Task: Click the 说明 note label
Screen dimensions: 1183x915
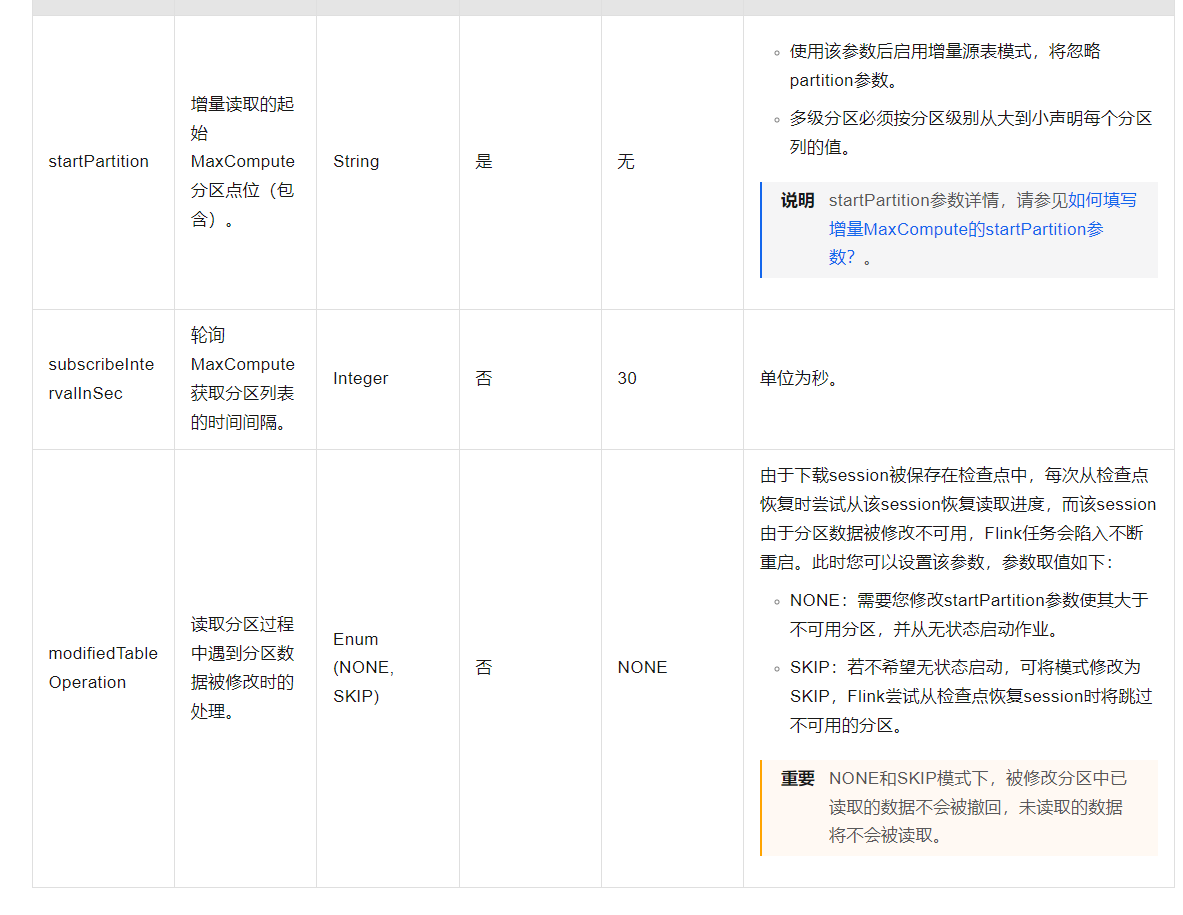Action: [797, 201]
